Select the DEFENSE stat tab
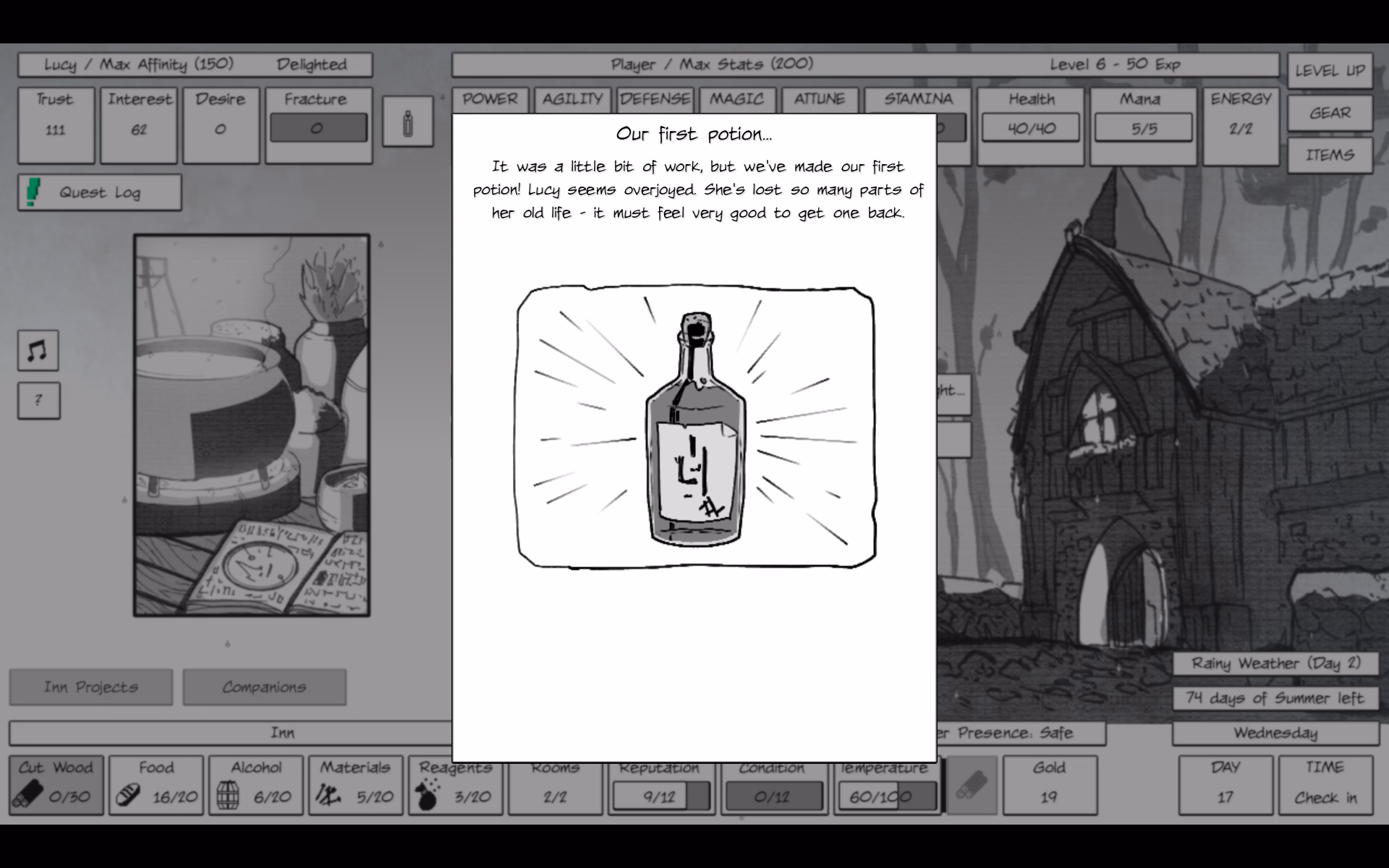This screenshot has width=1389, height=868. pyautogui.click(x=655, y=100)
